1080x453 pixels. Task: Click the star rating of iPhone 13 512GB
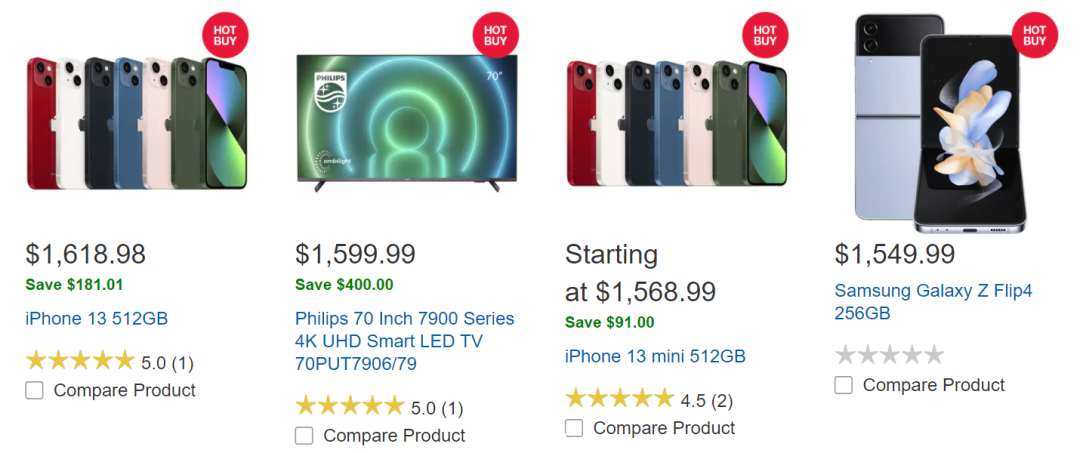tap(80, 361)
